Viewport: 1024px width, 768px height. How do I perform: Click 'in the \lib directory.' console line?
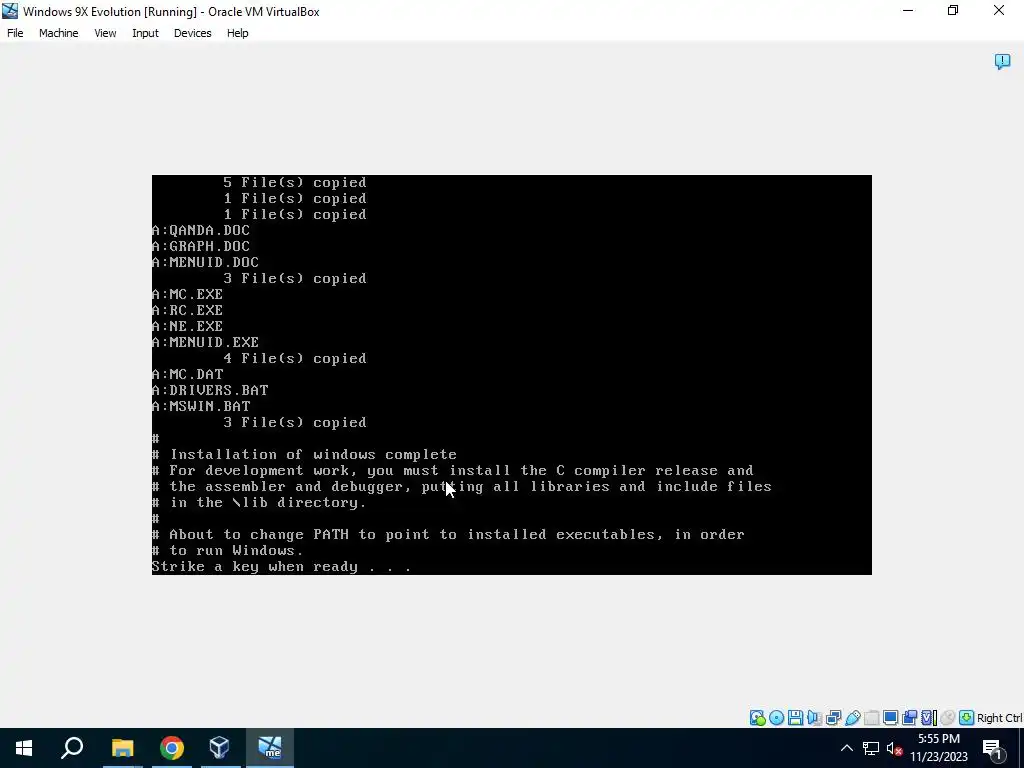(259, 502)
